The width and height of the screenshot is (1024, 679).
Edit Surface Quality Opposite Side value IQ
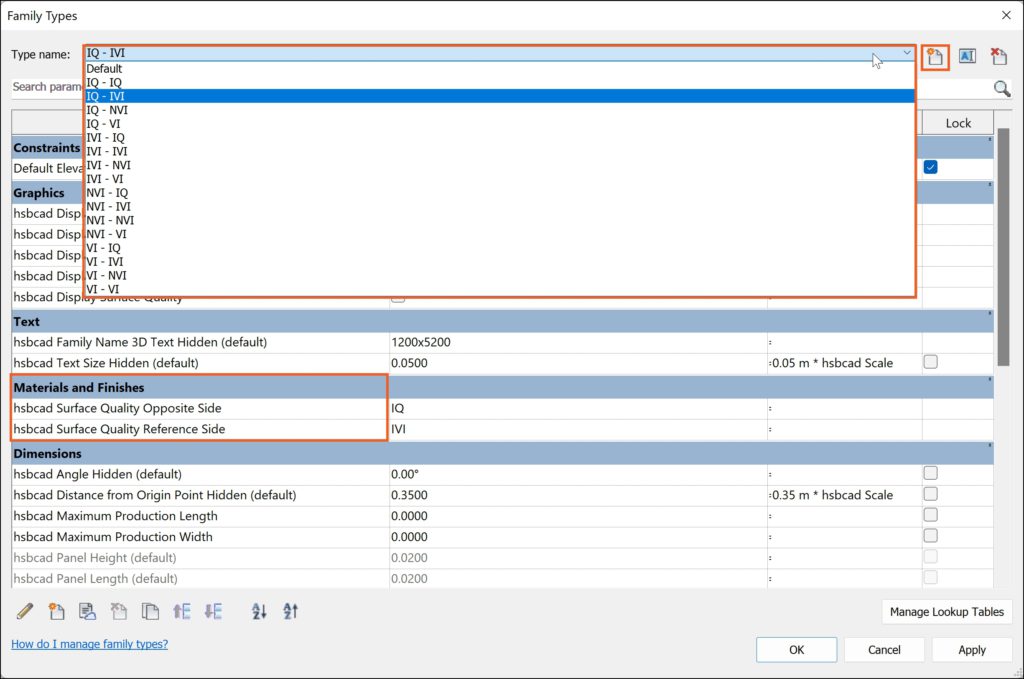click(578, 408)
